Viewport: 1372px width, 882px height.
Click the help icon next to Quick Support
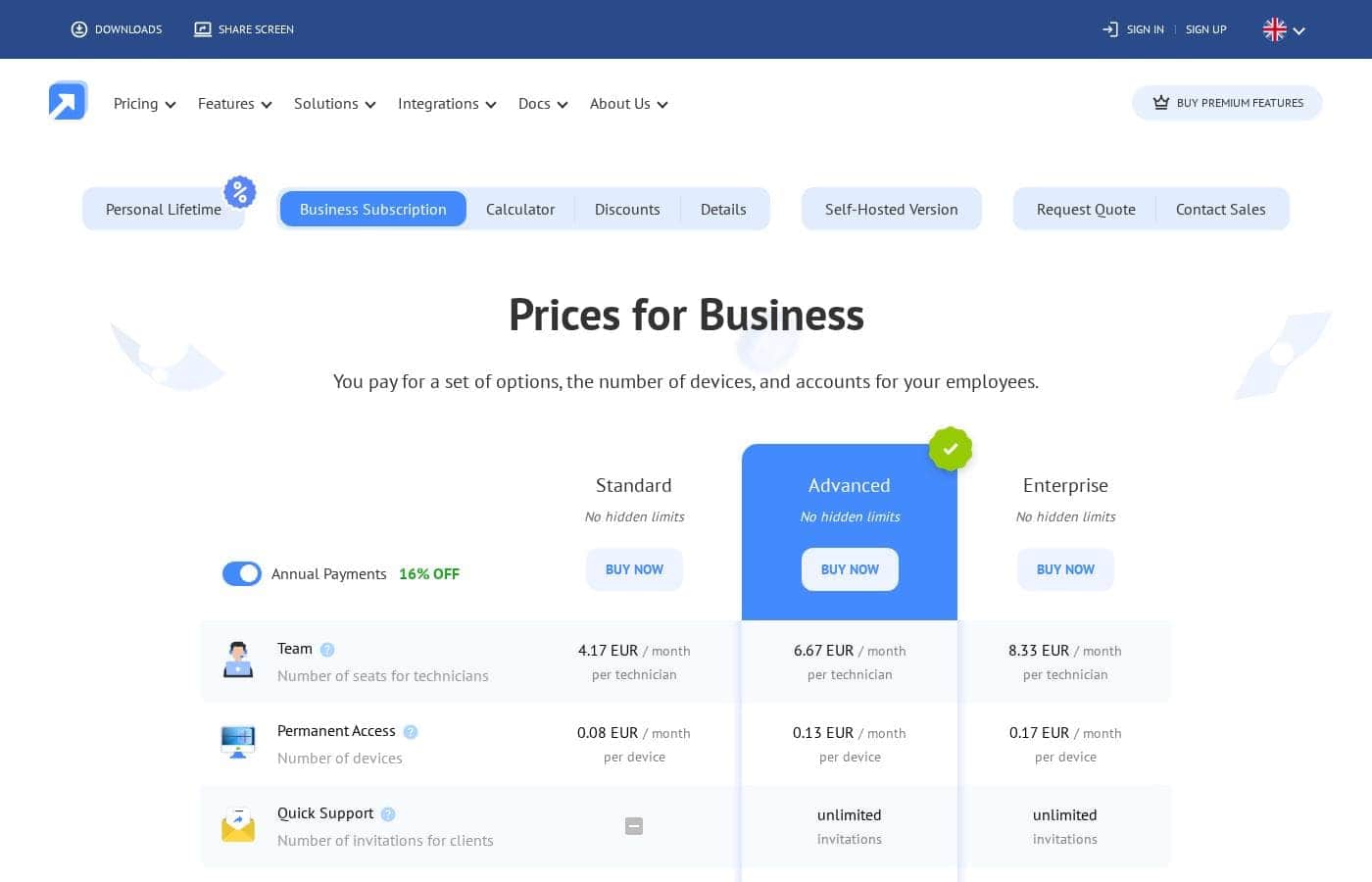pos(388,814)
